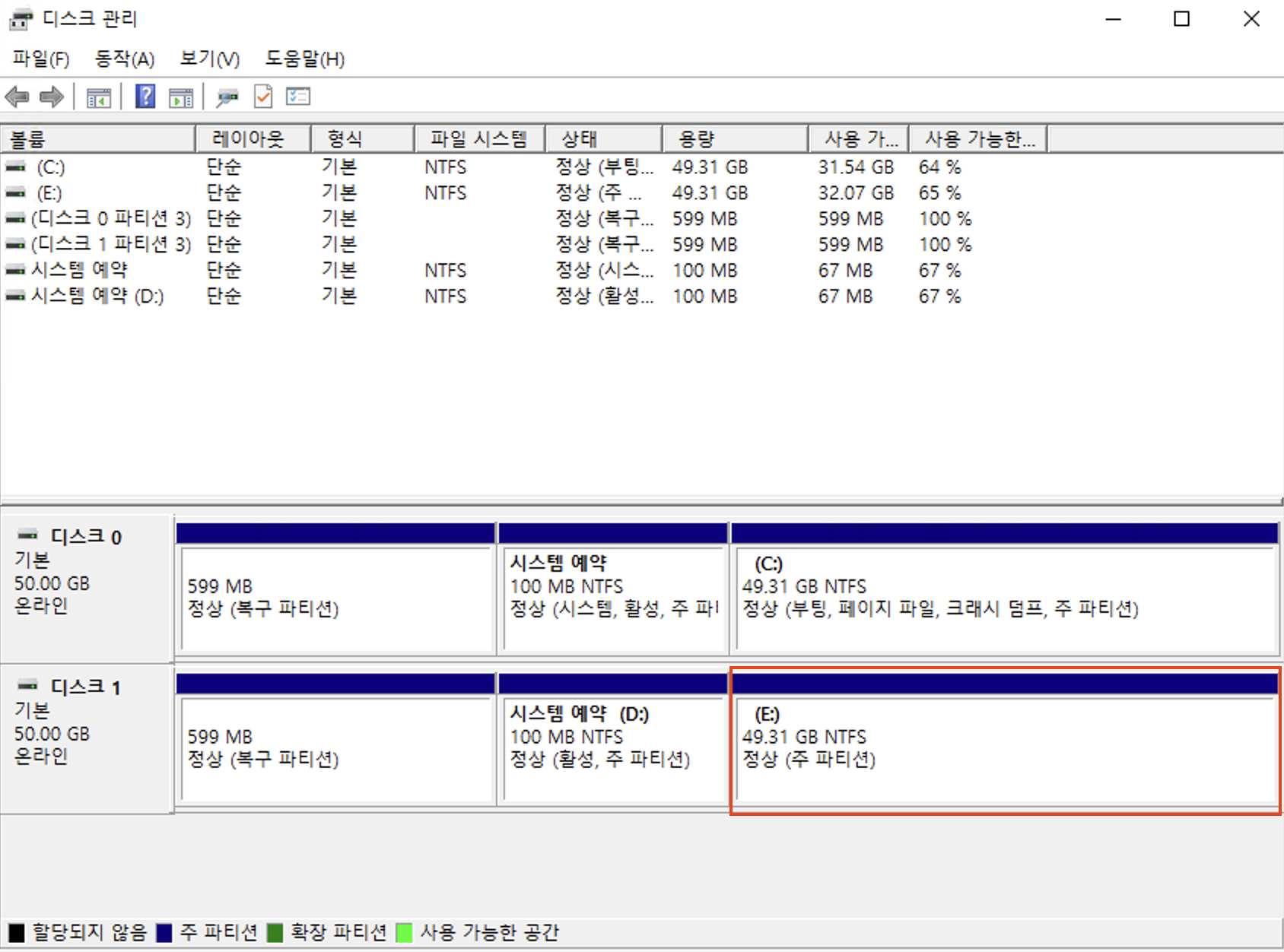Click the 31.54 GB free space cell

click(856, 167)
